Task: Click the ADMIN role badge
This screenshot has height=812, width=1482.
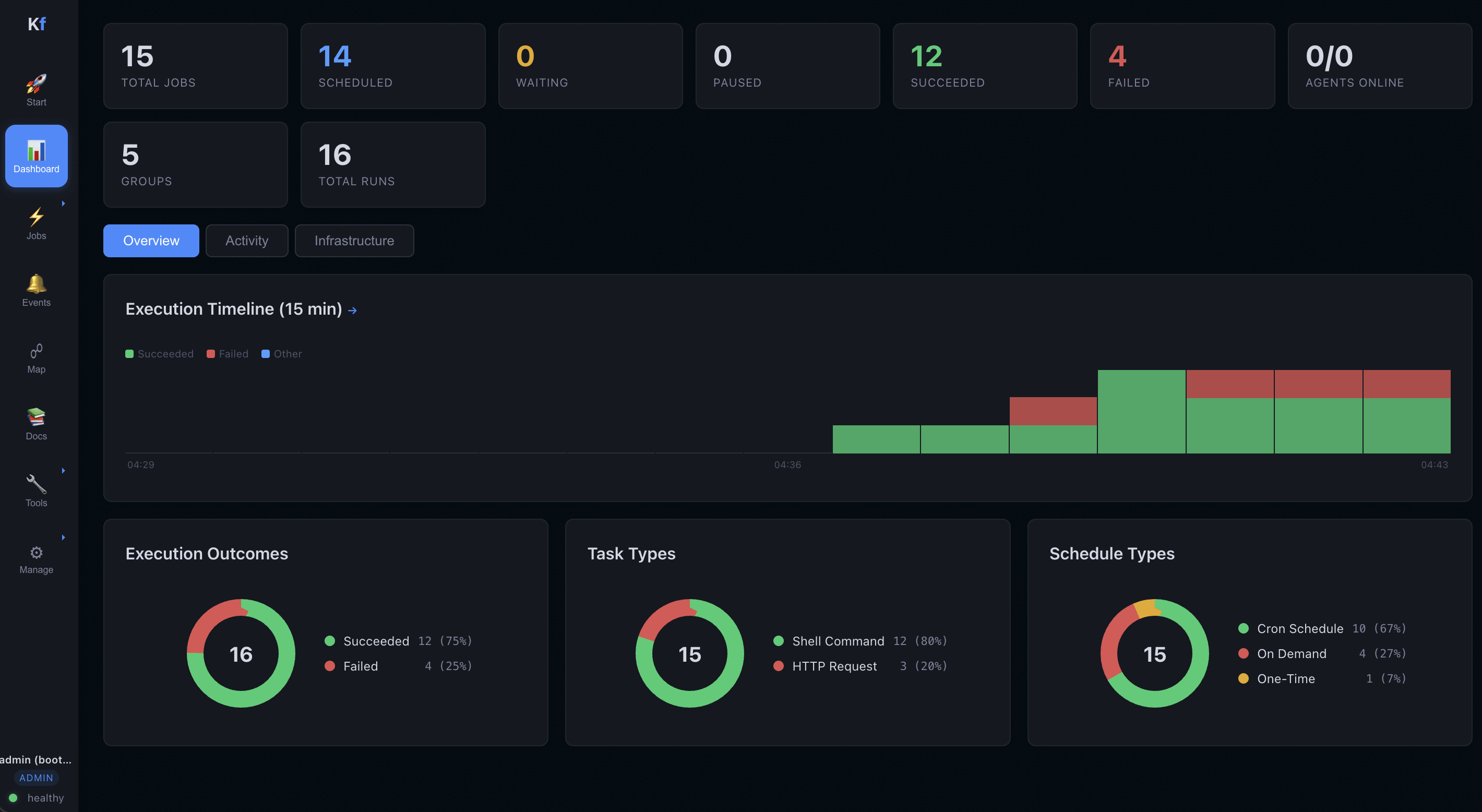Action: [x=35, y=778]
